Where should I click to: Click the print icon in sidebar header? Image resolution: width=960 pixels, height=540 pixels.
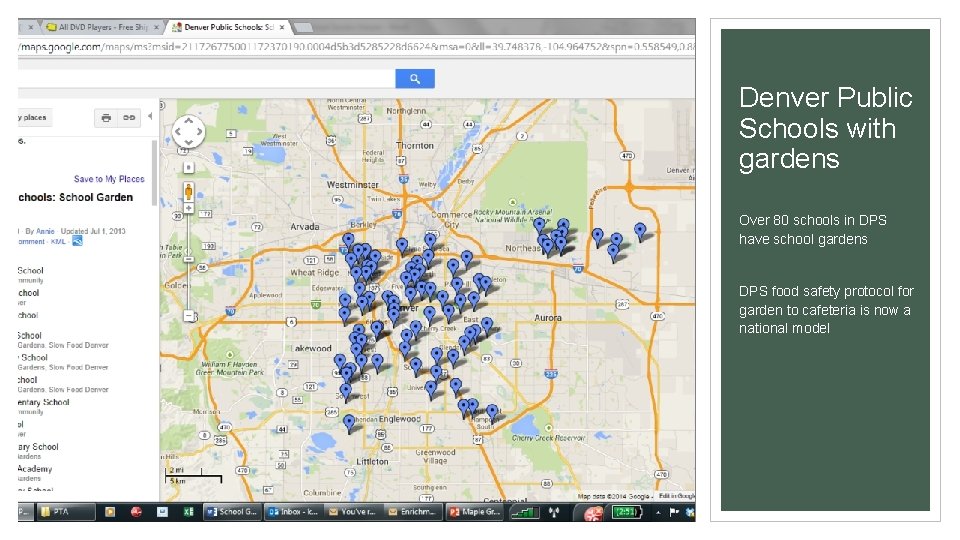pyautogui.click(x=106, y=118)
